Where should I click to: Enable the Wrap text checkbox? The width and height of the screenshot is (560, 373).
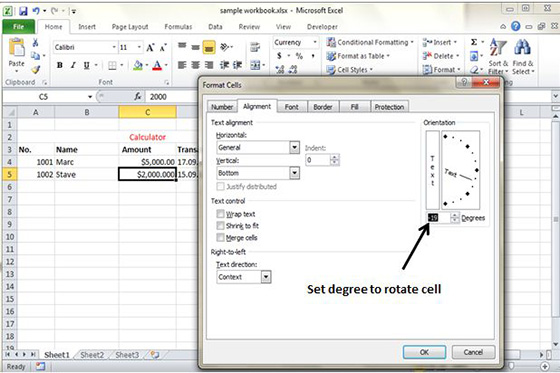click(220, 214)
